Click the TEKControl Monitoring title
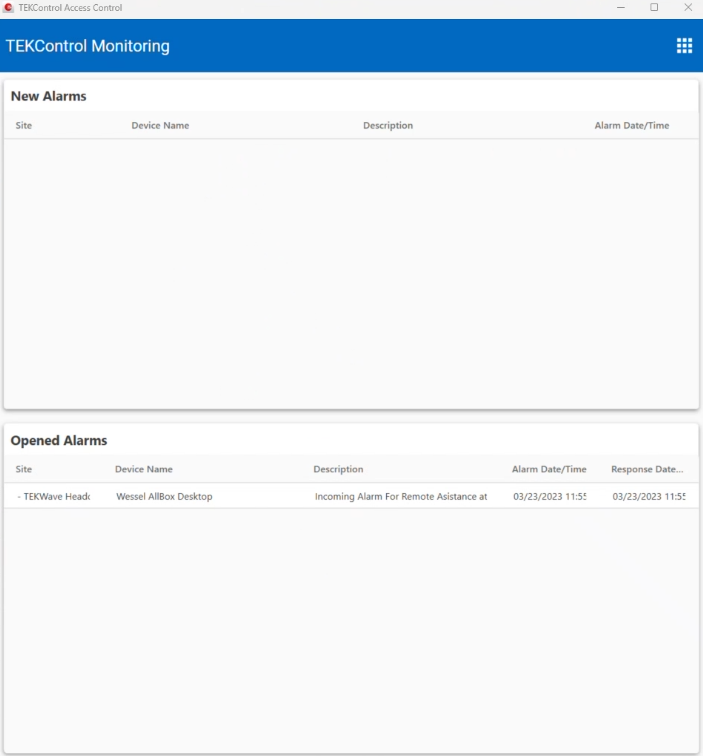703x756 pixels. [x=87, y=46]
